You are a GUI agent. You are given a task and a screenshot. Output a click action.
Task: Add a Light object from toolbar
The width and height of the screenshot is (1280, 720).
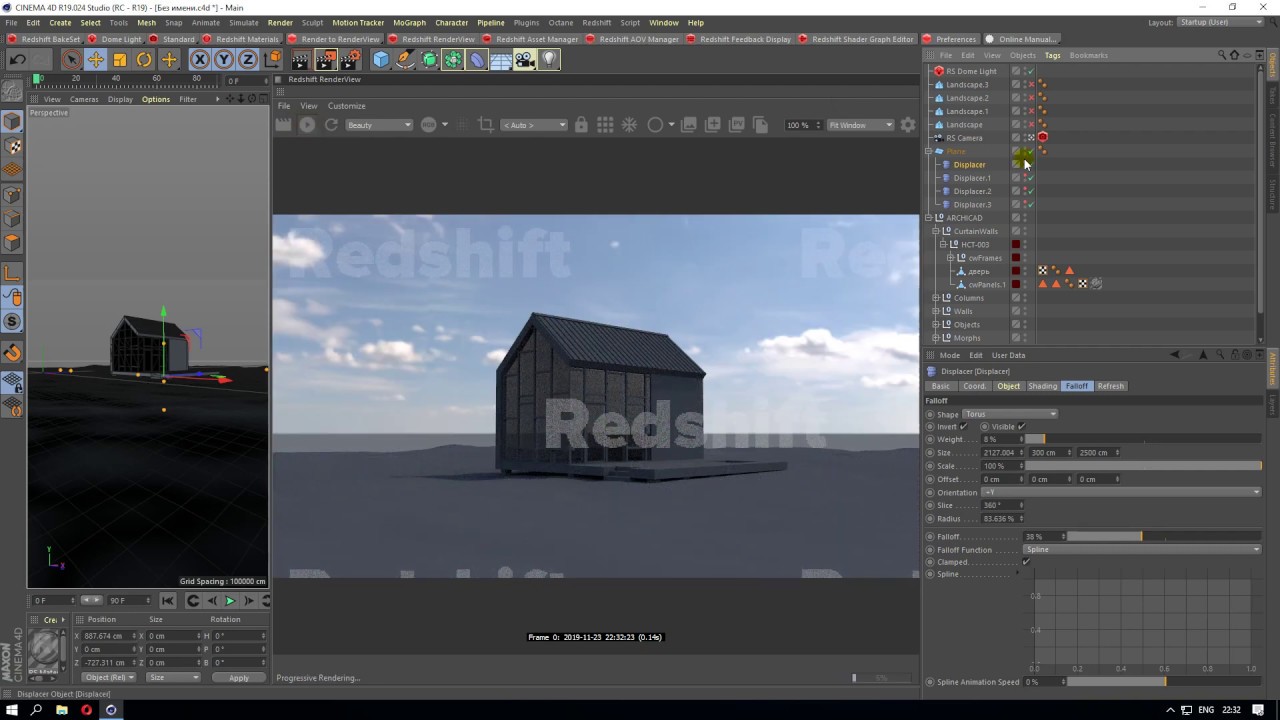pos(548,60)
